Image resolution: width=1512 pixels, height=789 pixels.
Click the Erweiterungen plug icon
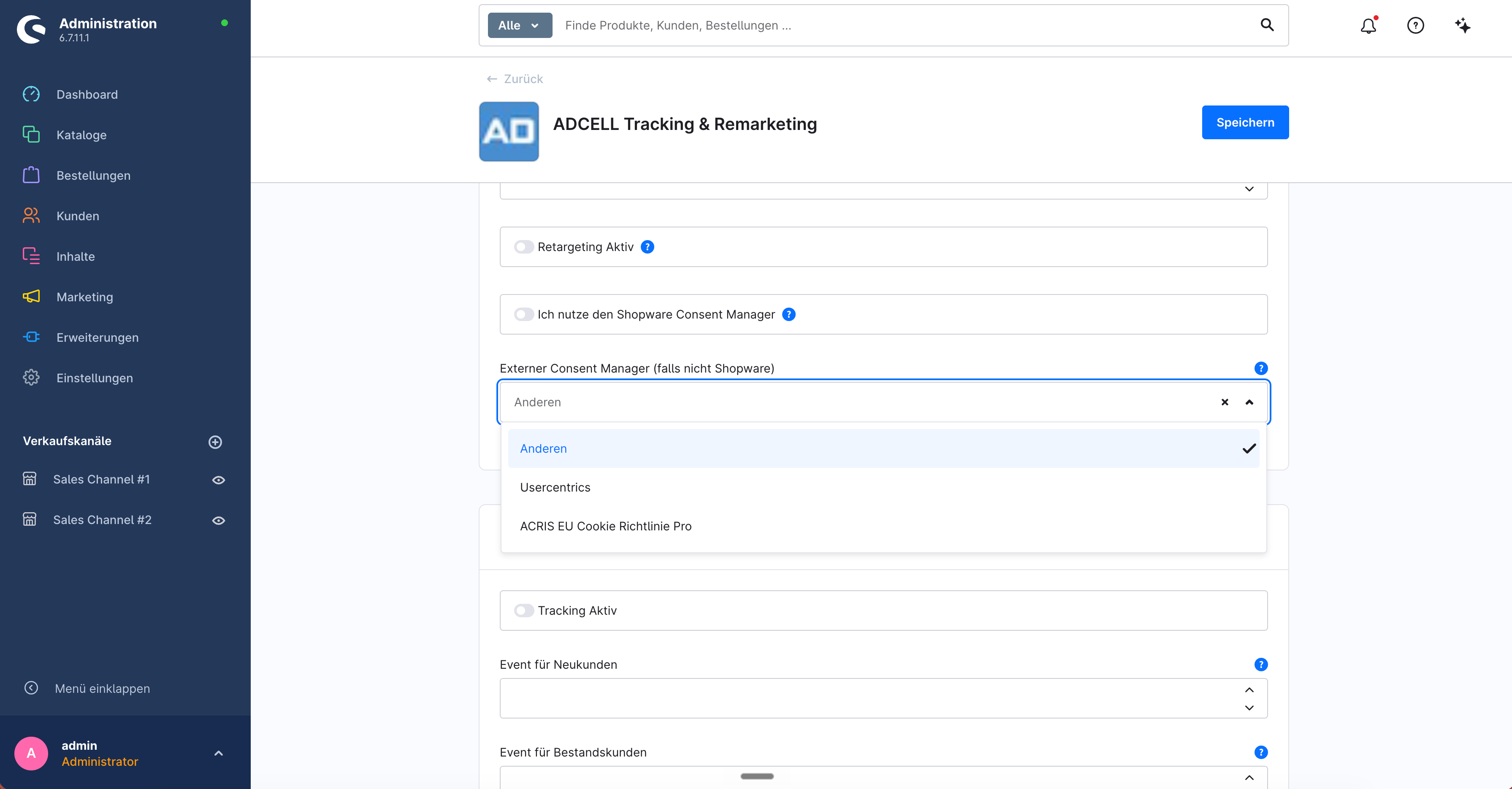[x=31, y=337]
